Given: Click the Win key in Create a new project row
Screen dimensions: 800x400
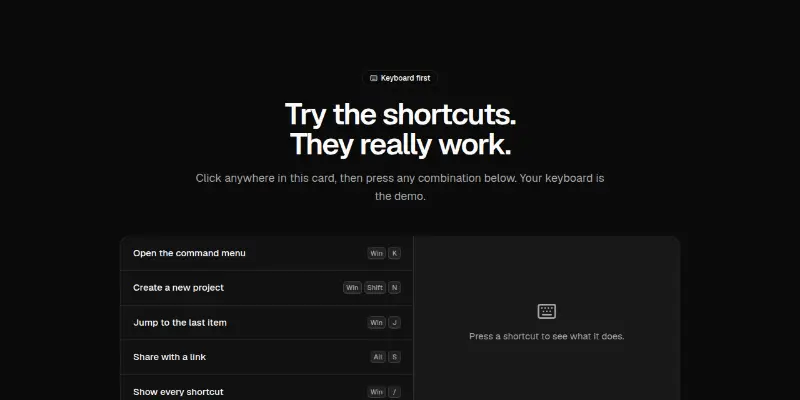Looking at the screenshot, I should point(353,288).
